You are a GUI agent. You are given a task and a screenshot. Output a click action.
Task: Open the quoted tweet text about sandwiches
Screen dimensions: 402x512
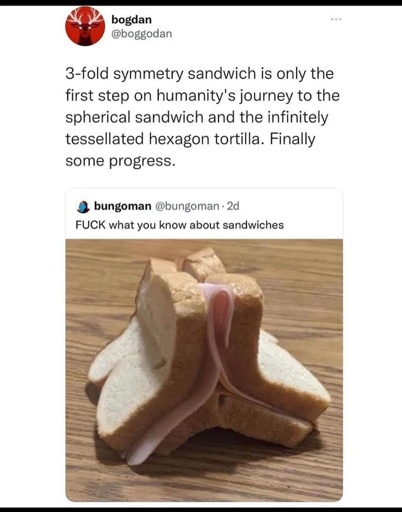point(179,225)
